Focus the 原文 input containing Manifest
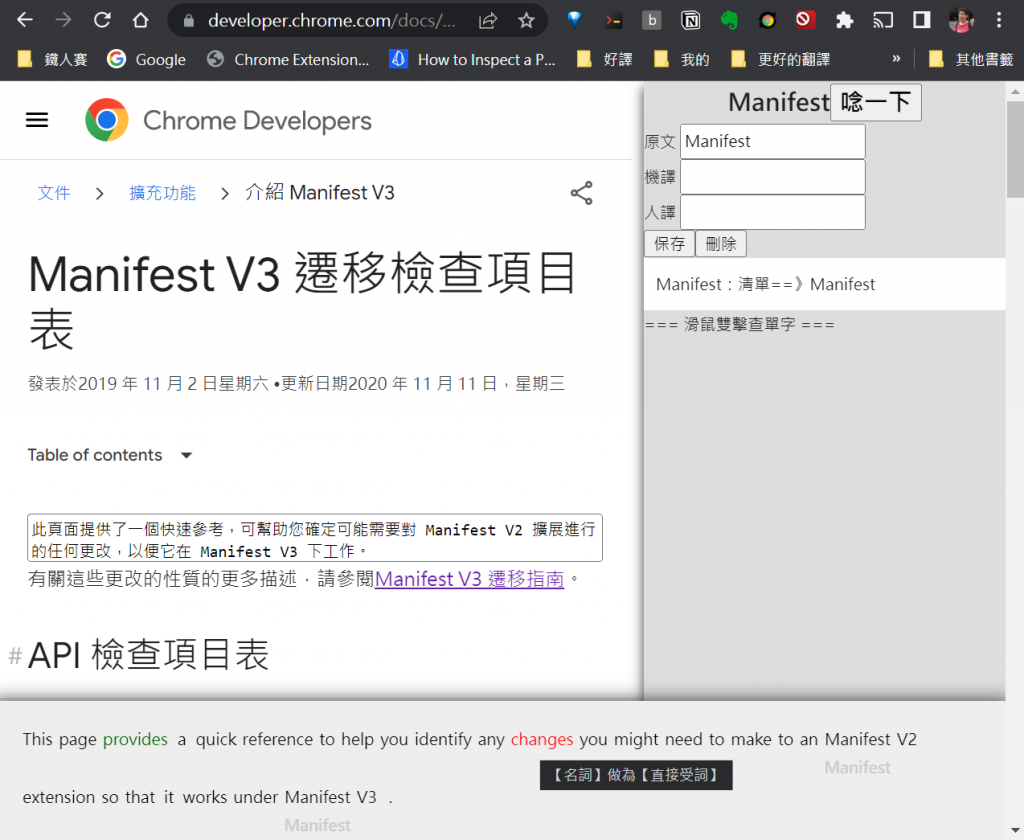Screen dimensions: 1024x840 point(773,141)
